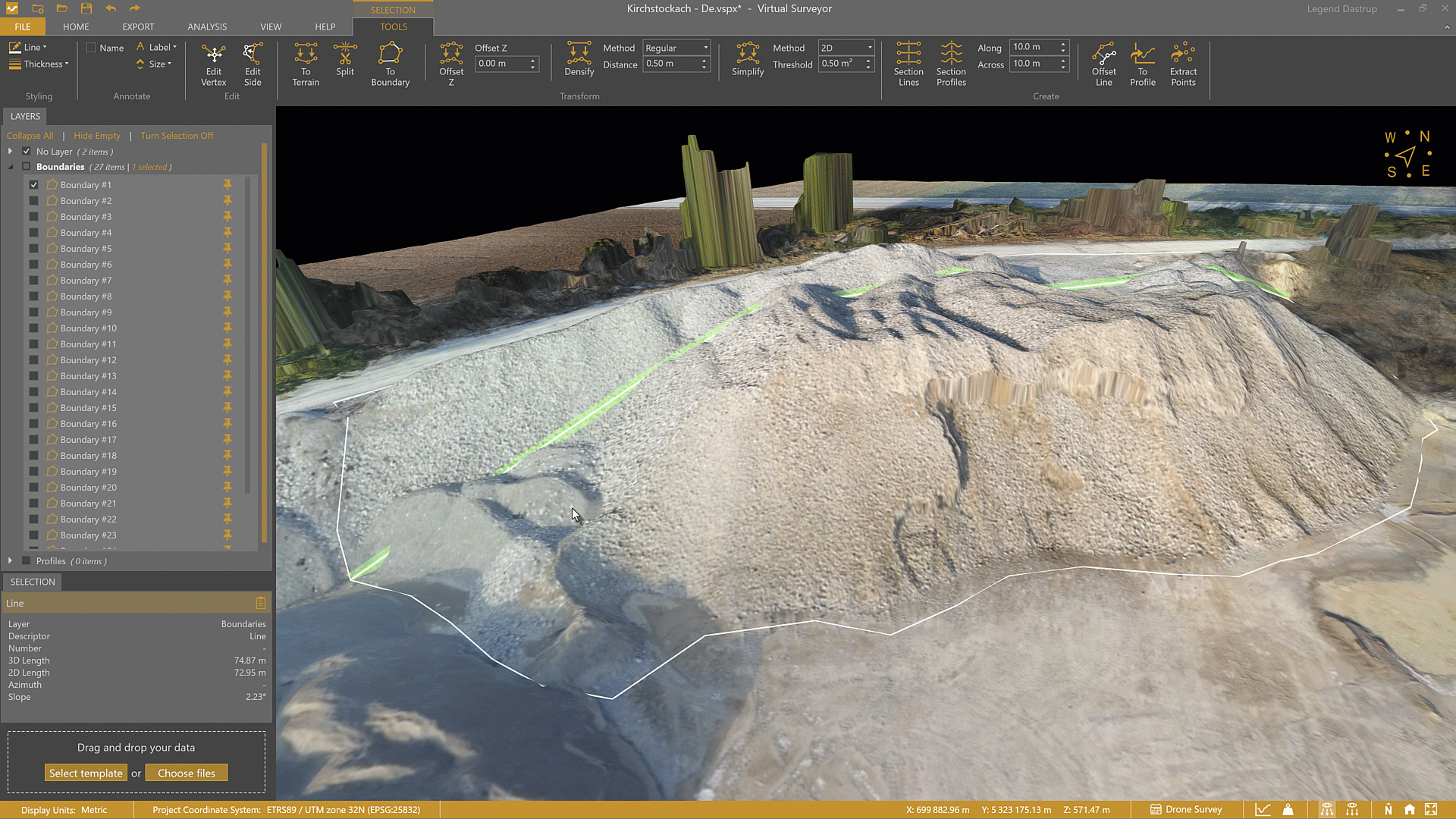Click the To Boundary tool
Viewport: 1456px width, 819px height.
click(x=390, y=64)
